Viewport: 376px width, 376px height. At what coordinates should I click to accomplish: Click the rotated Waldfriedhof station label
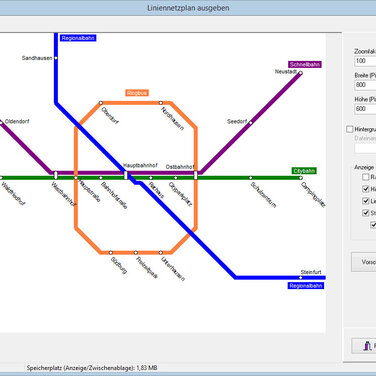click(x=14, y=194)
